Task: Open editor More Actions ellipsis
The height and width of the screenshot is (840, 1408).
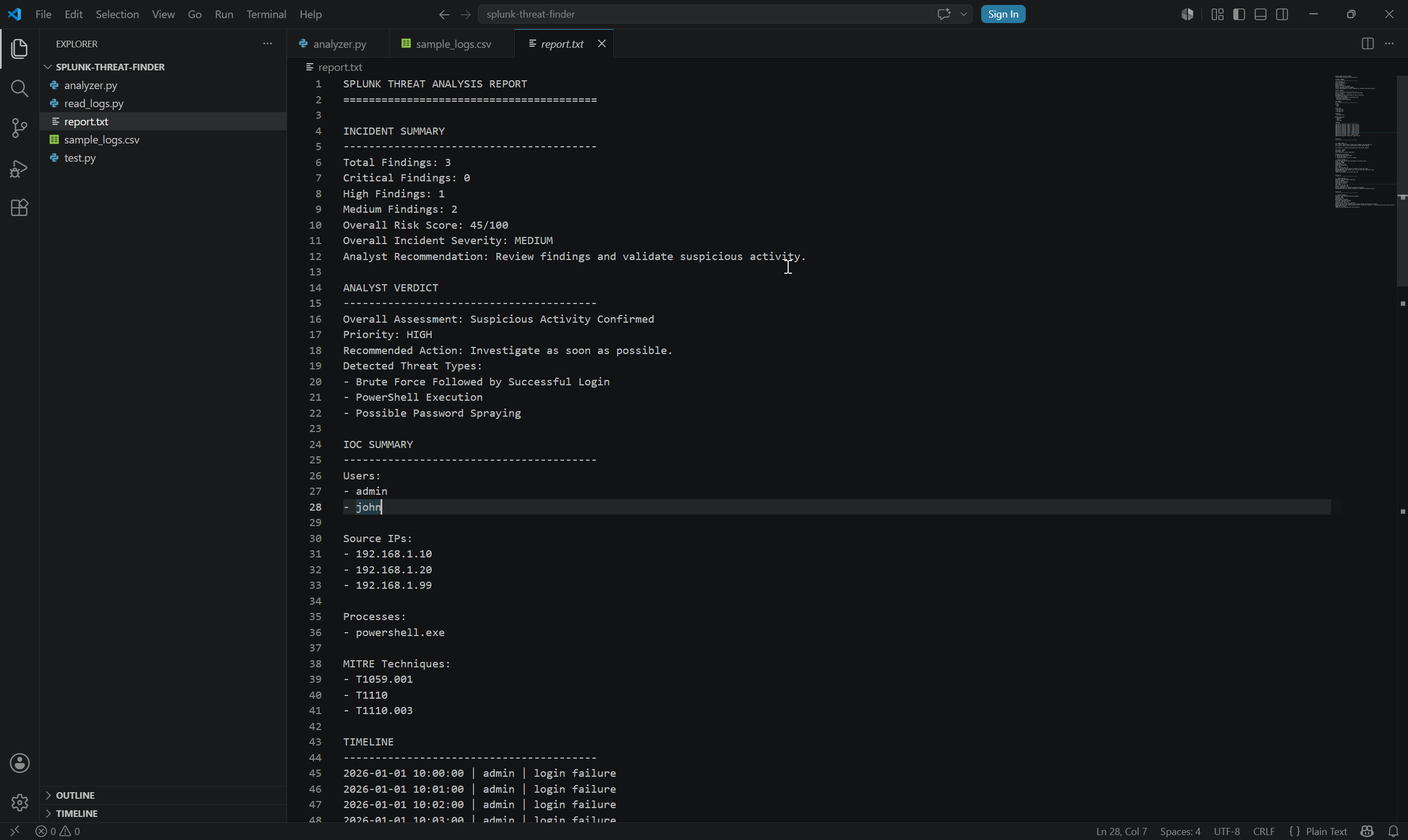Action: point(1389,43)
